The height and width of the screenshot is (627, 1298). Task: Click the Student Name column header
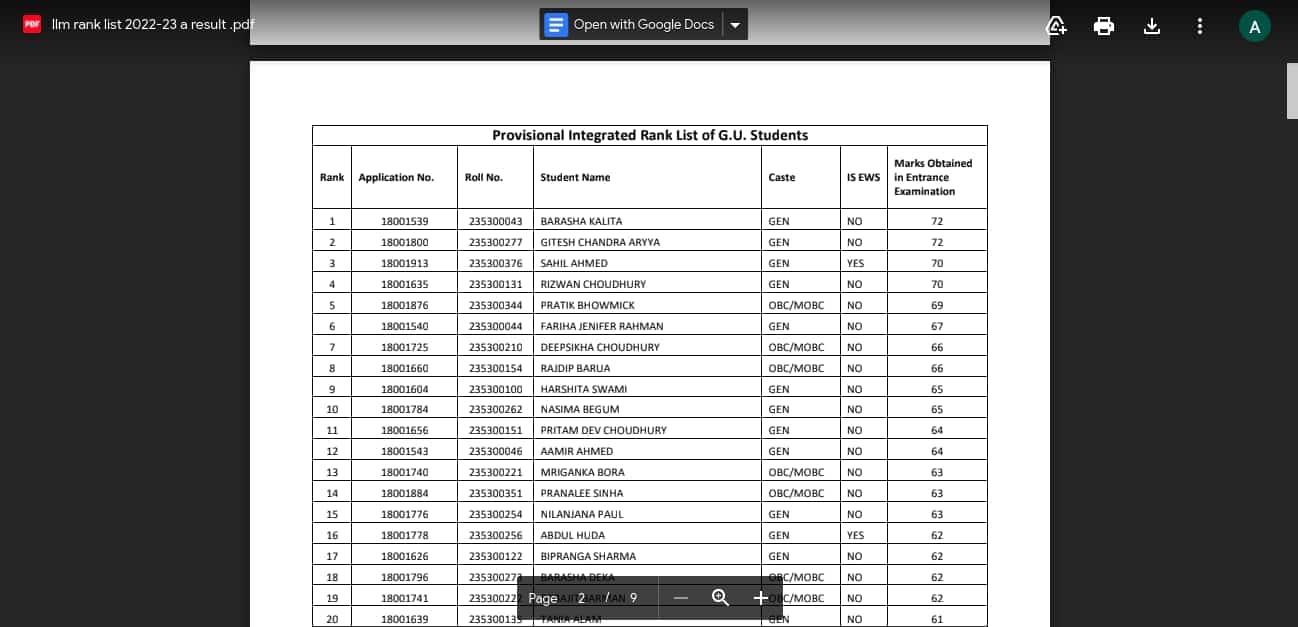(575, 177)
